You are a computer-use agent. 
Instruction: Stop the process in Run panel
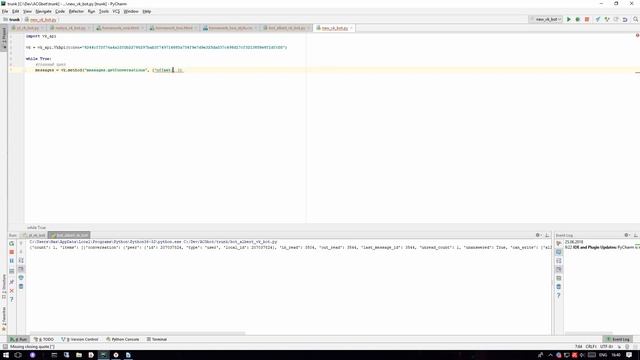point(11,252)
